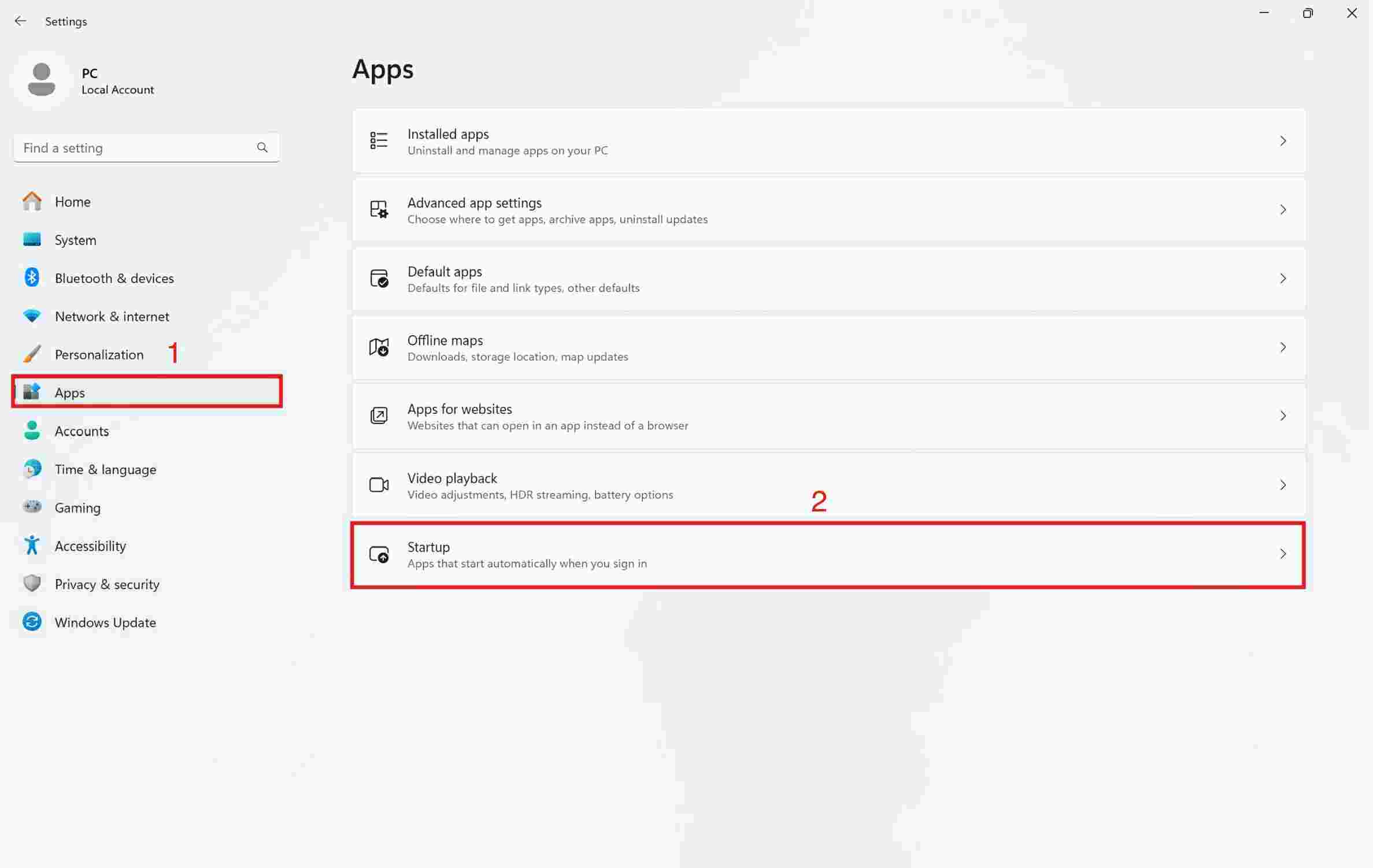Screen dimensions: 1373x868
Task: Expand the Installed apps chevron arrow
Action: [1282, 140]
